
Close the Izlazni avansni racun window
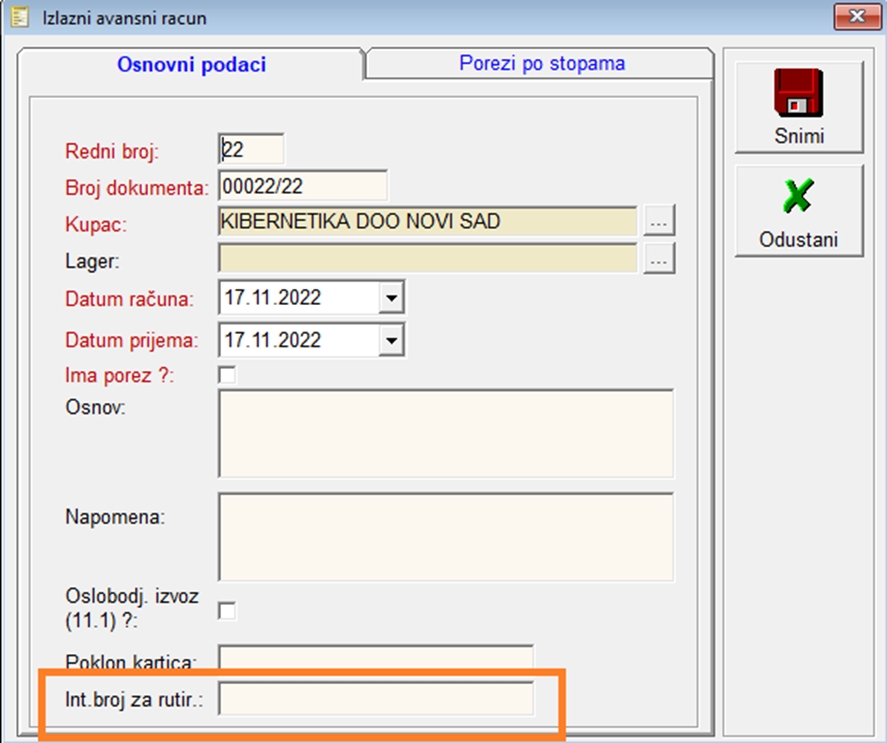pyautogui.click(x=856, y=17)
